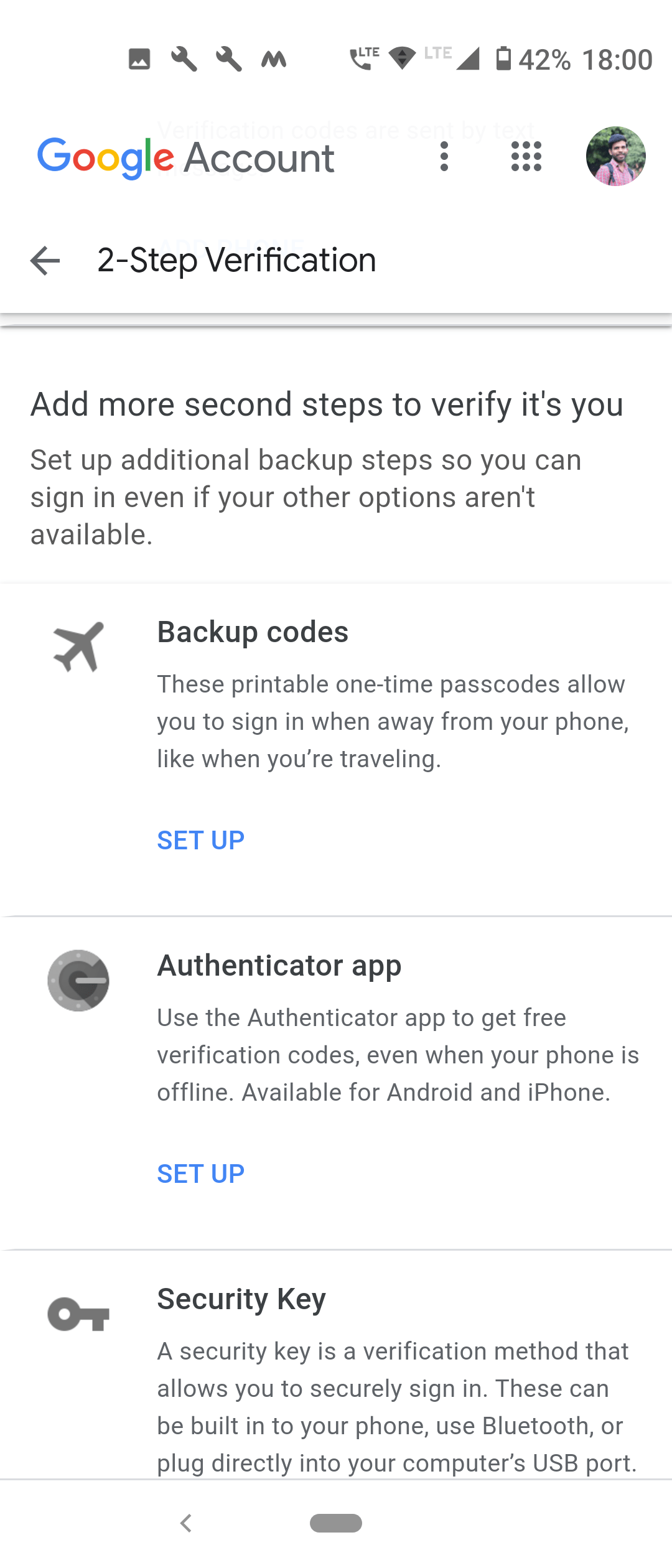
Task: Tap the Backup codes airplane icon
Action: pos(78,646)
